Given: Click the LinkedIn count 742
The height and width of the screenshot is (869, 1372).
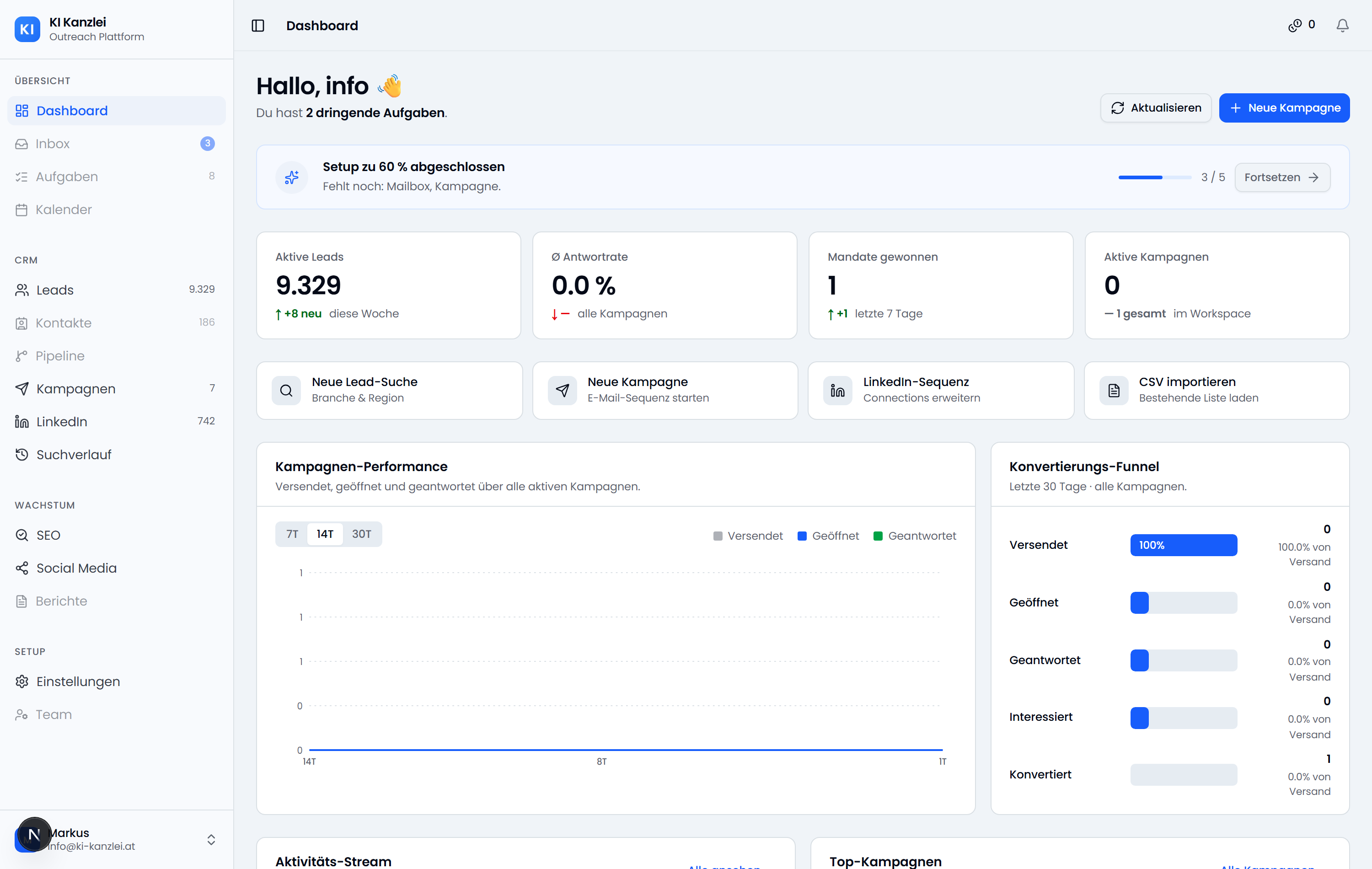Looking at the screenshot, I should pyautogui.click(x=206, y=421).
